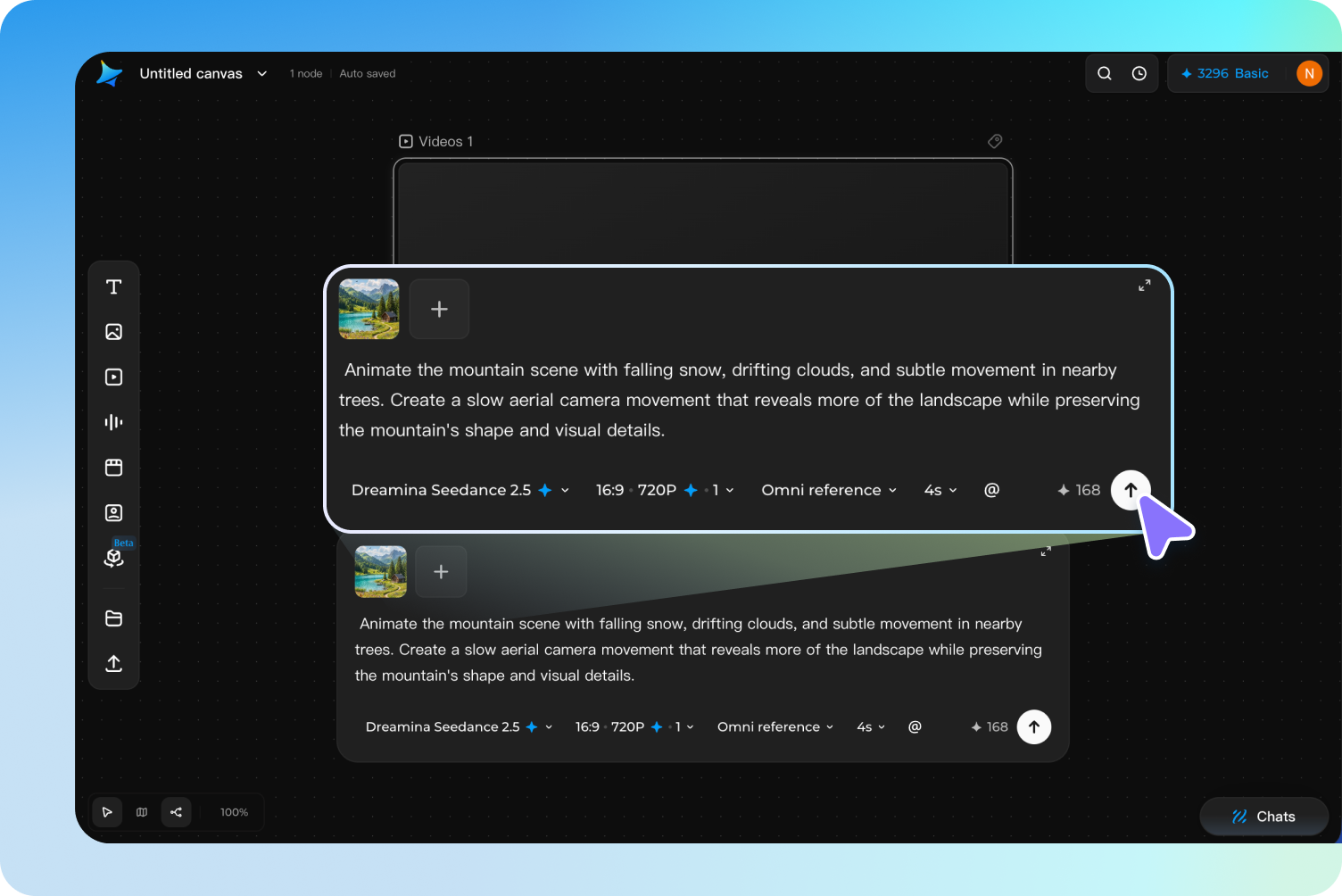
Task: Open the Omni reference dropdown in the lower panel
Action: 775,726
